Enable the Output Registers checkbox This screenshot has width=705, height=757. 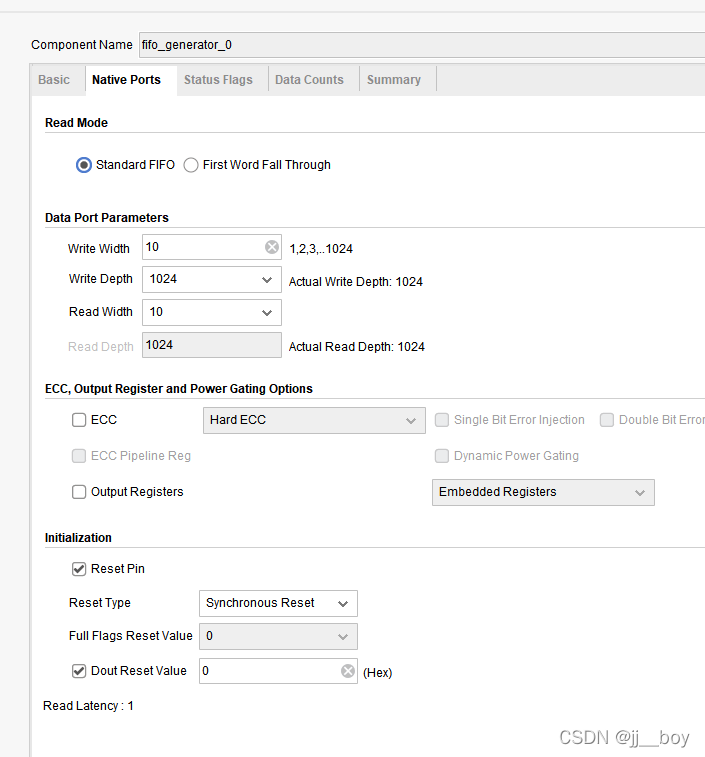[x=79, y=492]
